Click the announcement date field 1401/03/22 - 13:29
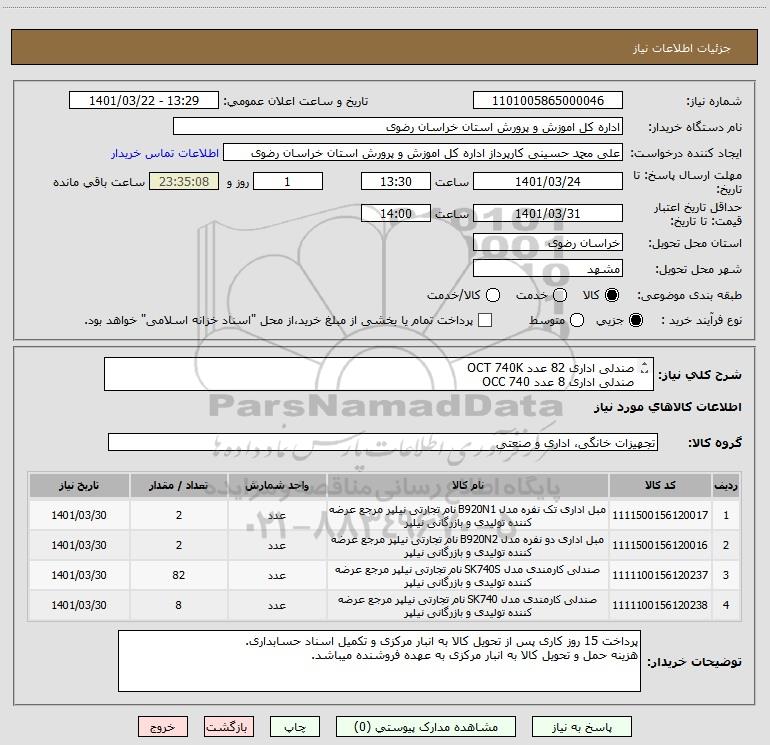The height and width of the screenshot is (745, 770). click(144, 101)
